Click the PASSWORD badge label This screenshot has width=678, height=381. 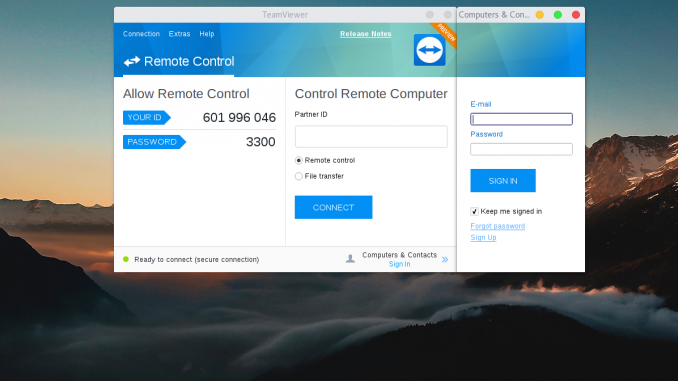coord(154,142)
